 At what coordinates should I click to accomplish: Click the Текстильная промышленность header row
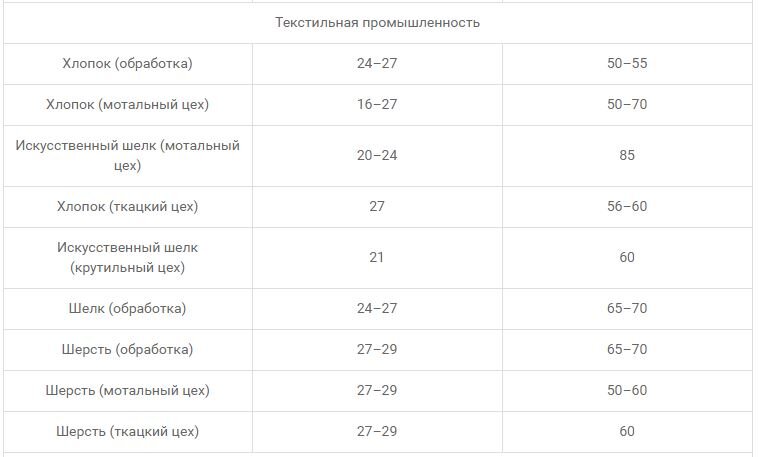click(378, 23)
